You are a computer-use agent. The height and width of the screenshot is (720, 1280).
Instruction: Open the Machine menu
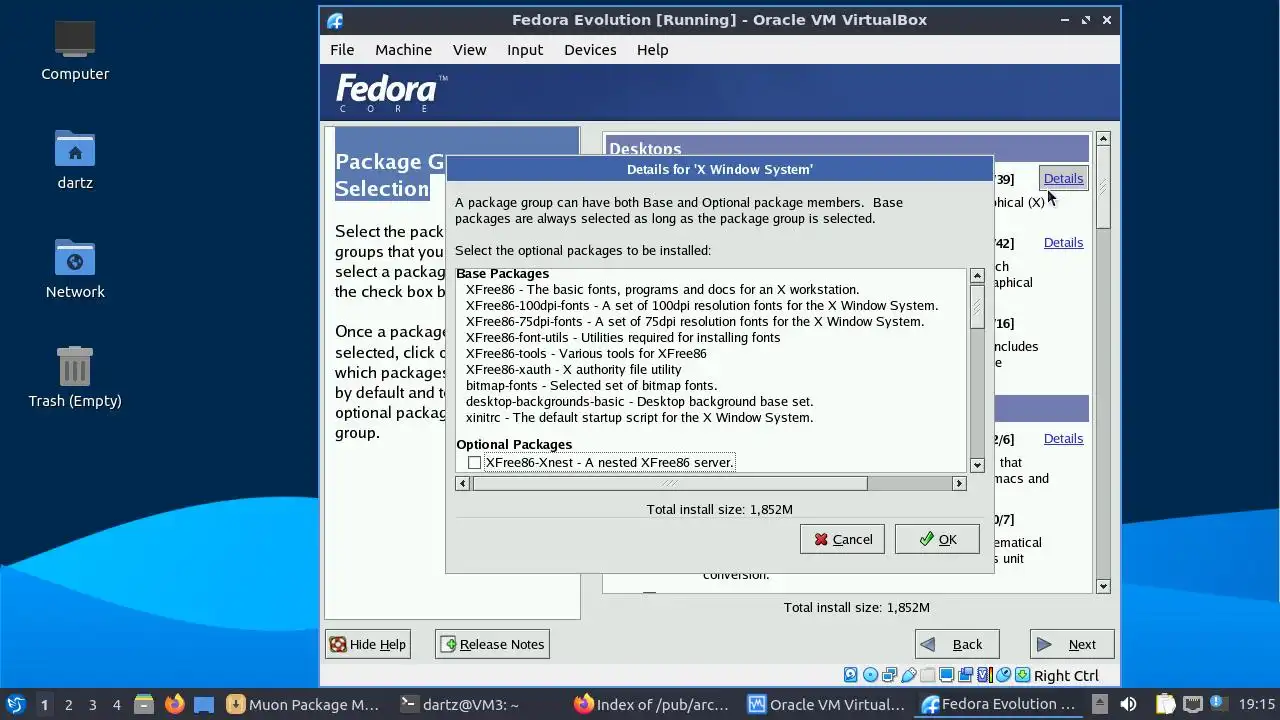[x=403, y=49]
